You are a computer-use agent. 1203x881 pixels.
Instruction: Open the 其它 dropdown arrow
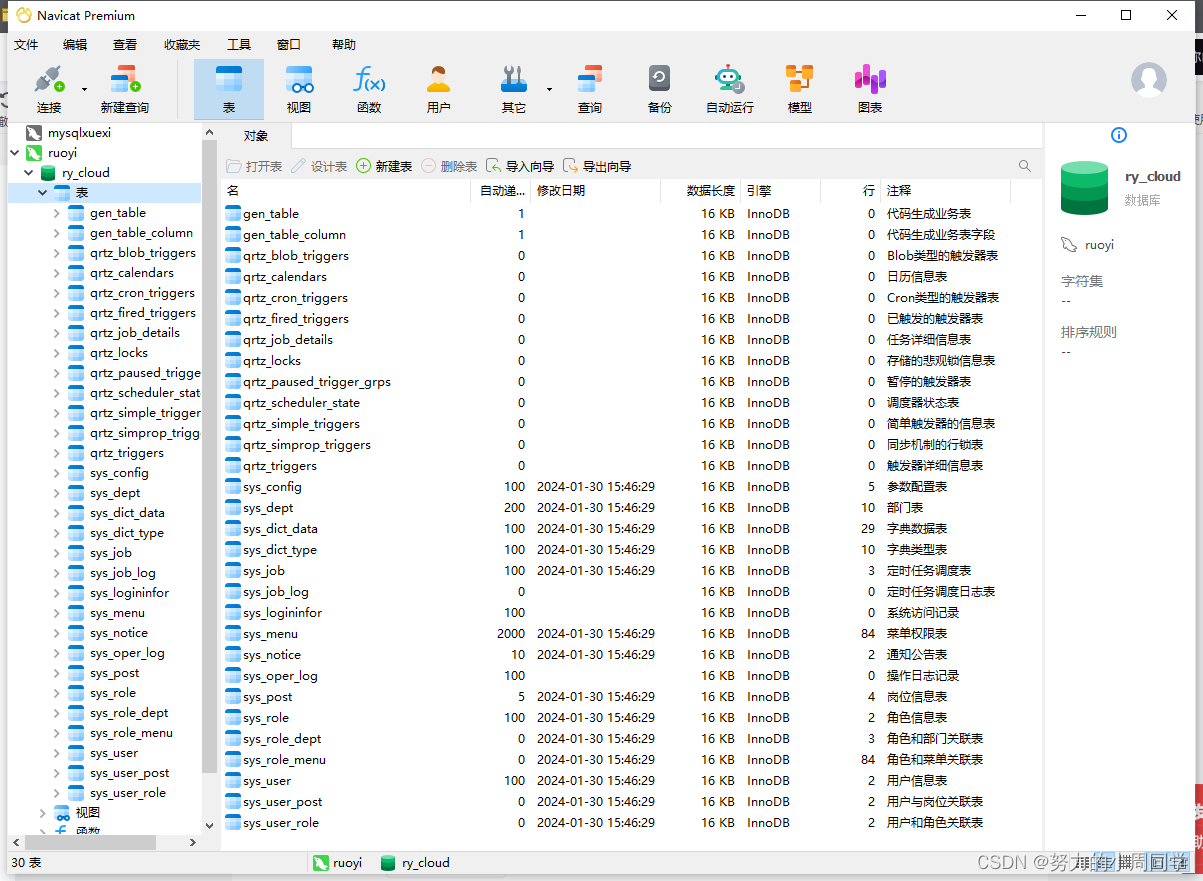[x=549, y=89]
